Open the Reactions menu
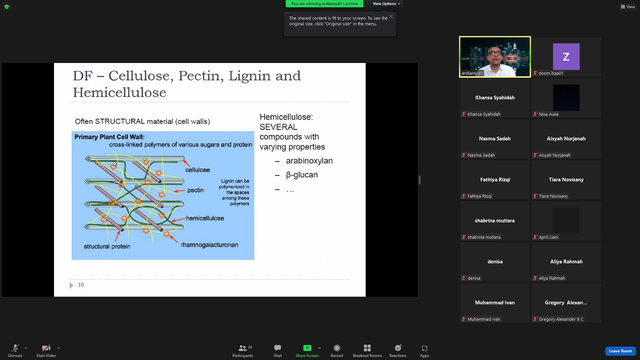This screenshot has width=640, height=360. pos(398,350)
